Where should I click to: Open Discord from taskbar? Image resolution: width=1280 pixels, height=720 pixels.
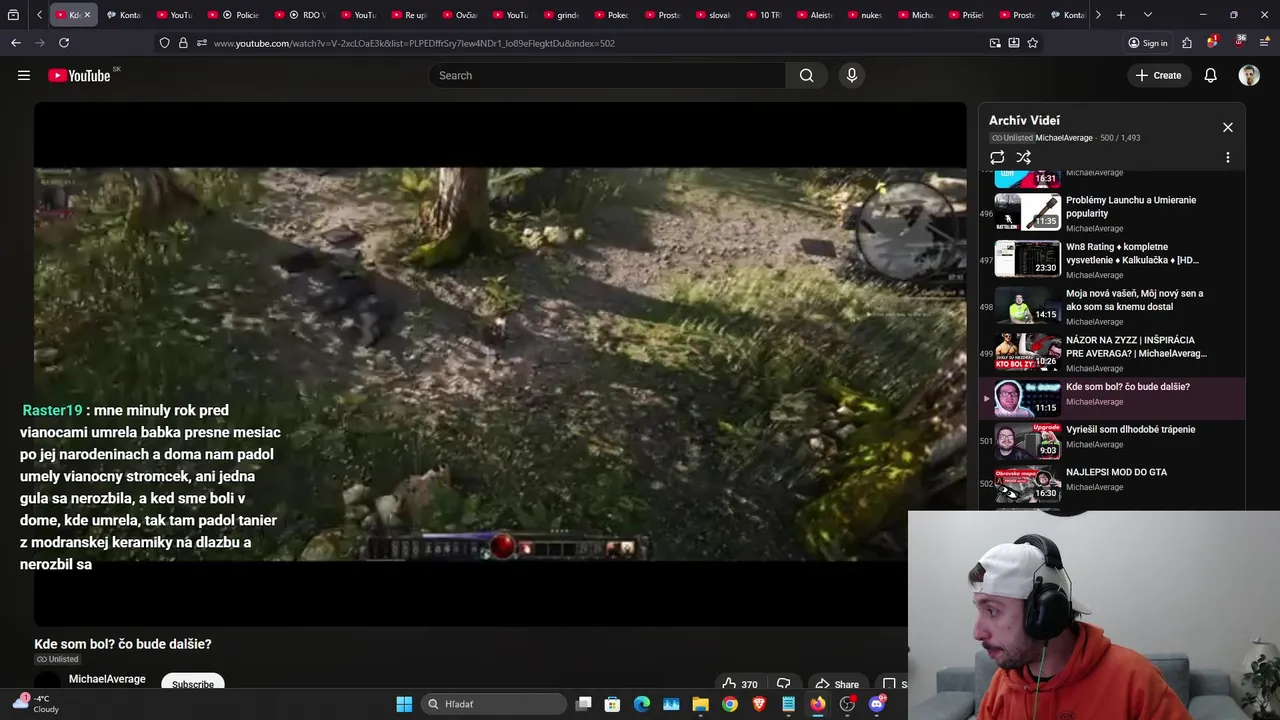coord(877,704)
